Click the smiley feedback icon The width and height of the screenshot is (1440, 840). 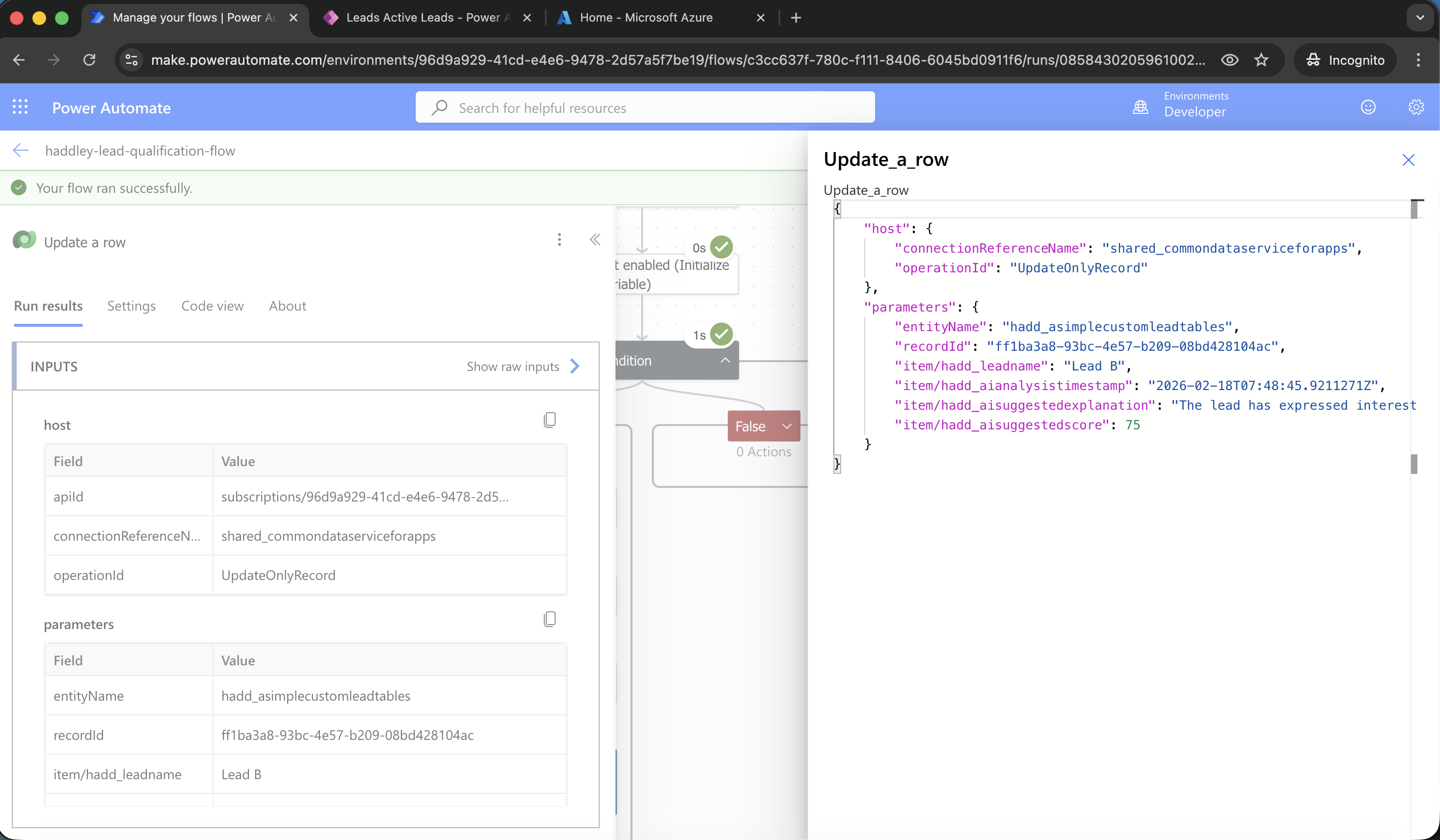[1367, 107]
